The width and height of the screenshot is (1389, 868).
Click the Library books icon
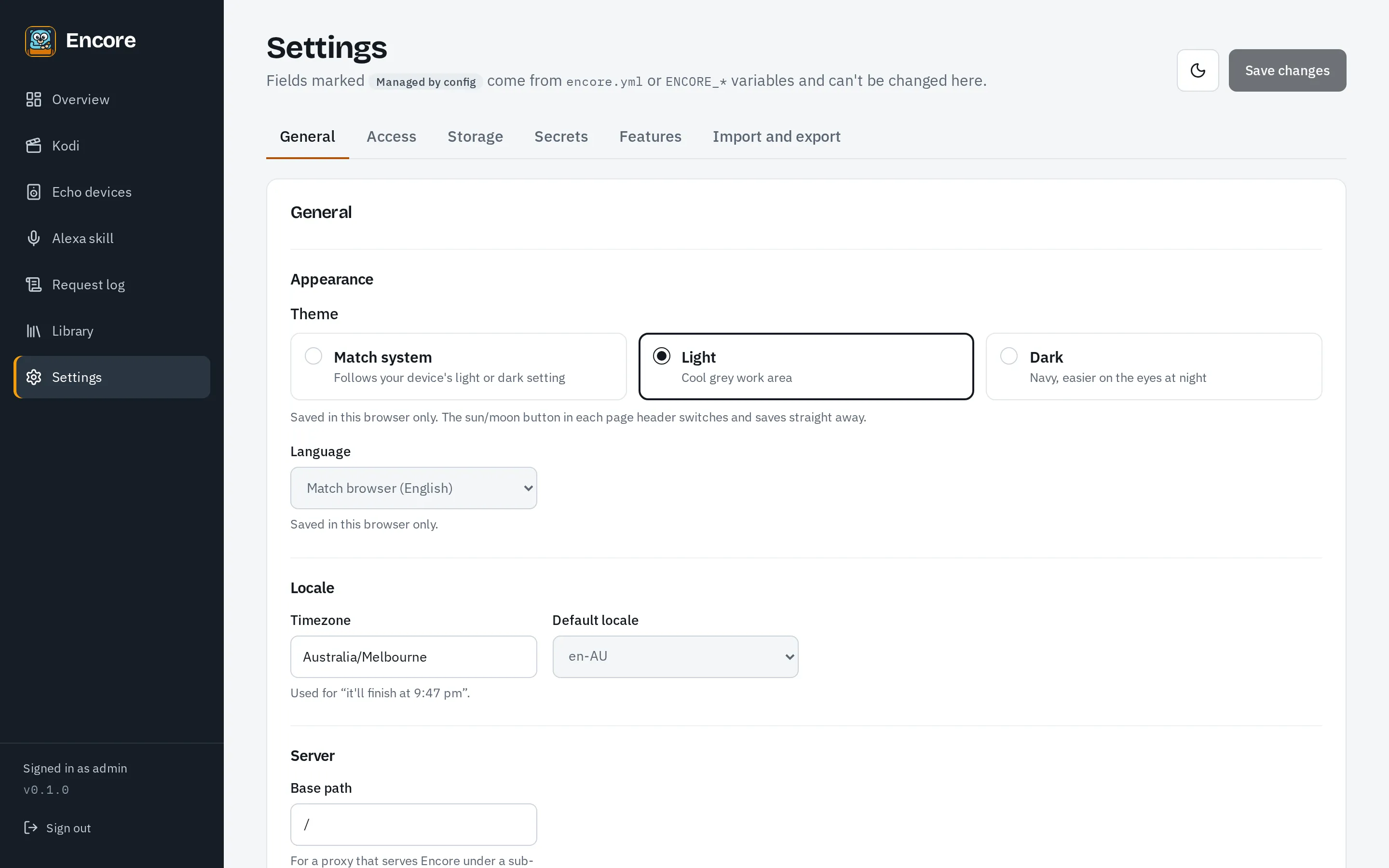[34, 331]
